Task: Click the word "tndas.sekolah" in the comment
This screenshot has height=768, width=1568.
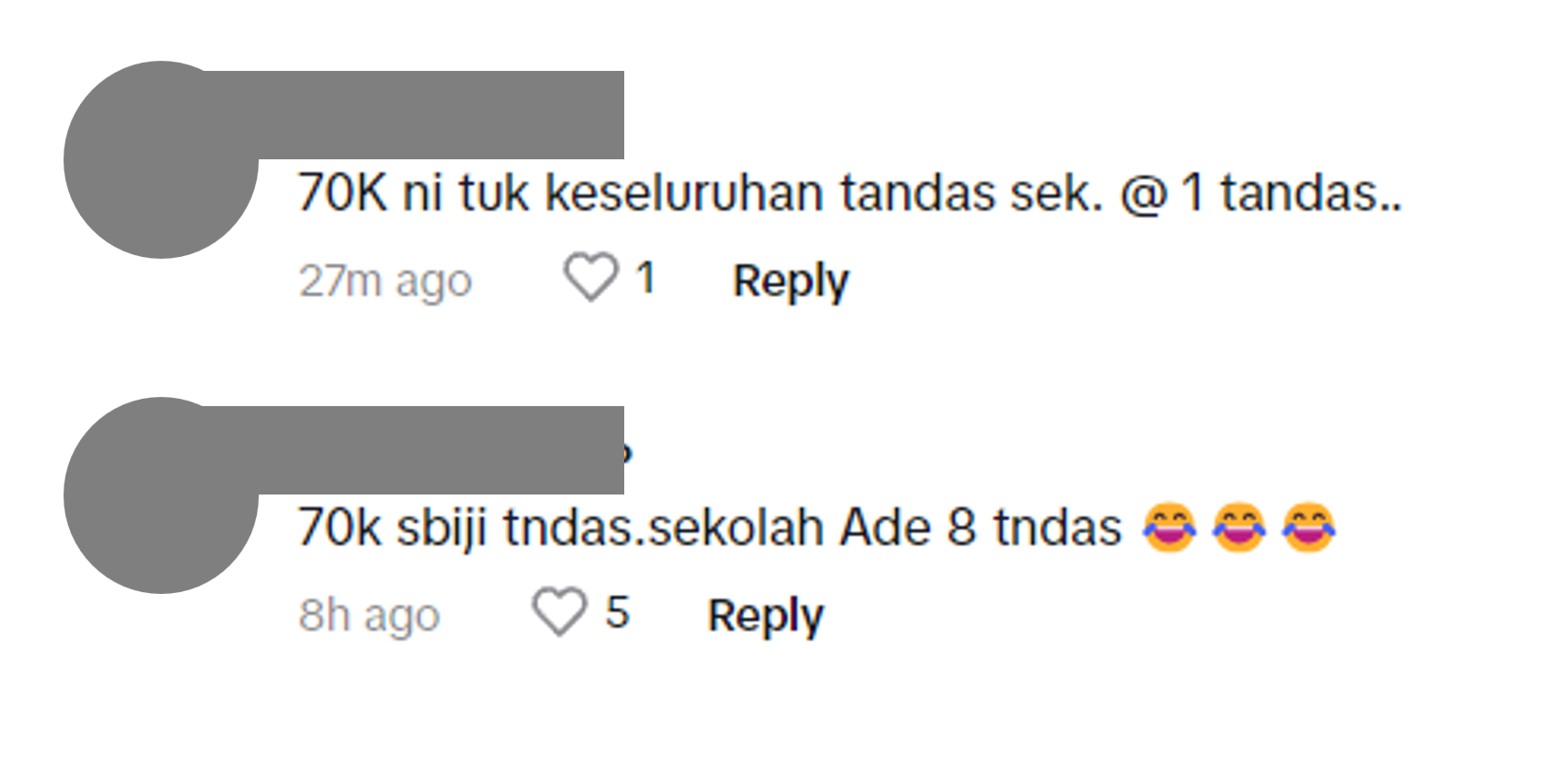Action: (663, 529)
